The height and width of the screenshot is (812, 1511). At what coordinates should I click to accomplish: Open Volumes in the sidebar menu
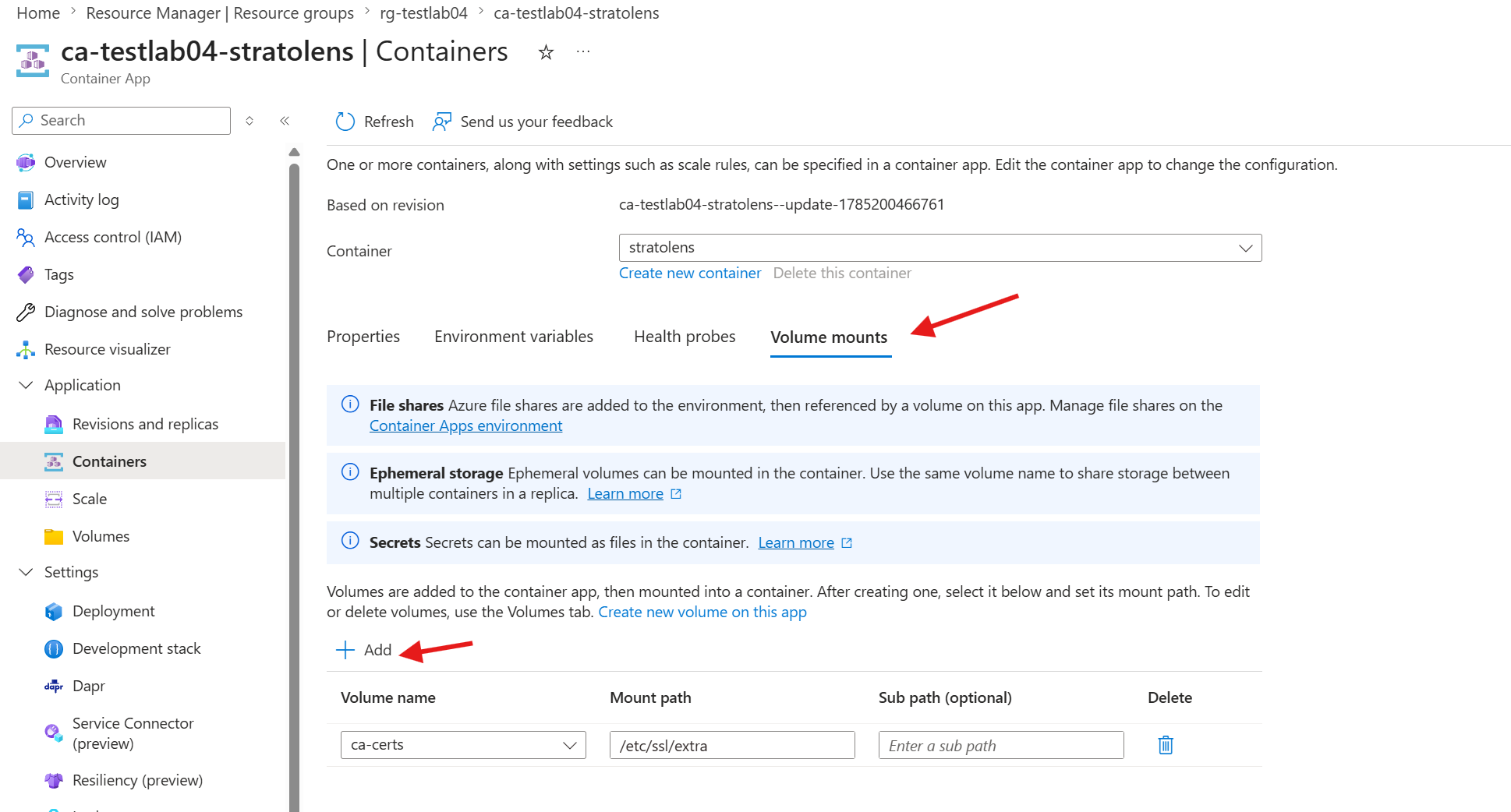(x=101, y=536)
